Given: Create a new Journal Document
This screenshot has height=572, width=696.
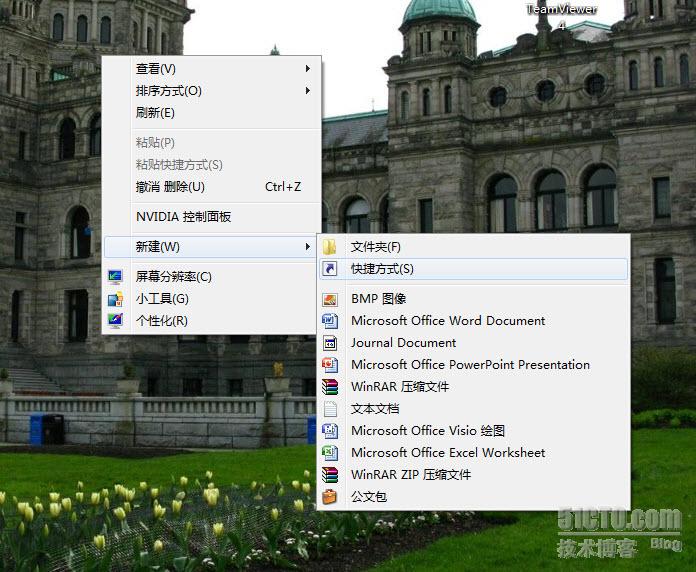Looking at the screenshot, I should click(x=474, y=343).
